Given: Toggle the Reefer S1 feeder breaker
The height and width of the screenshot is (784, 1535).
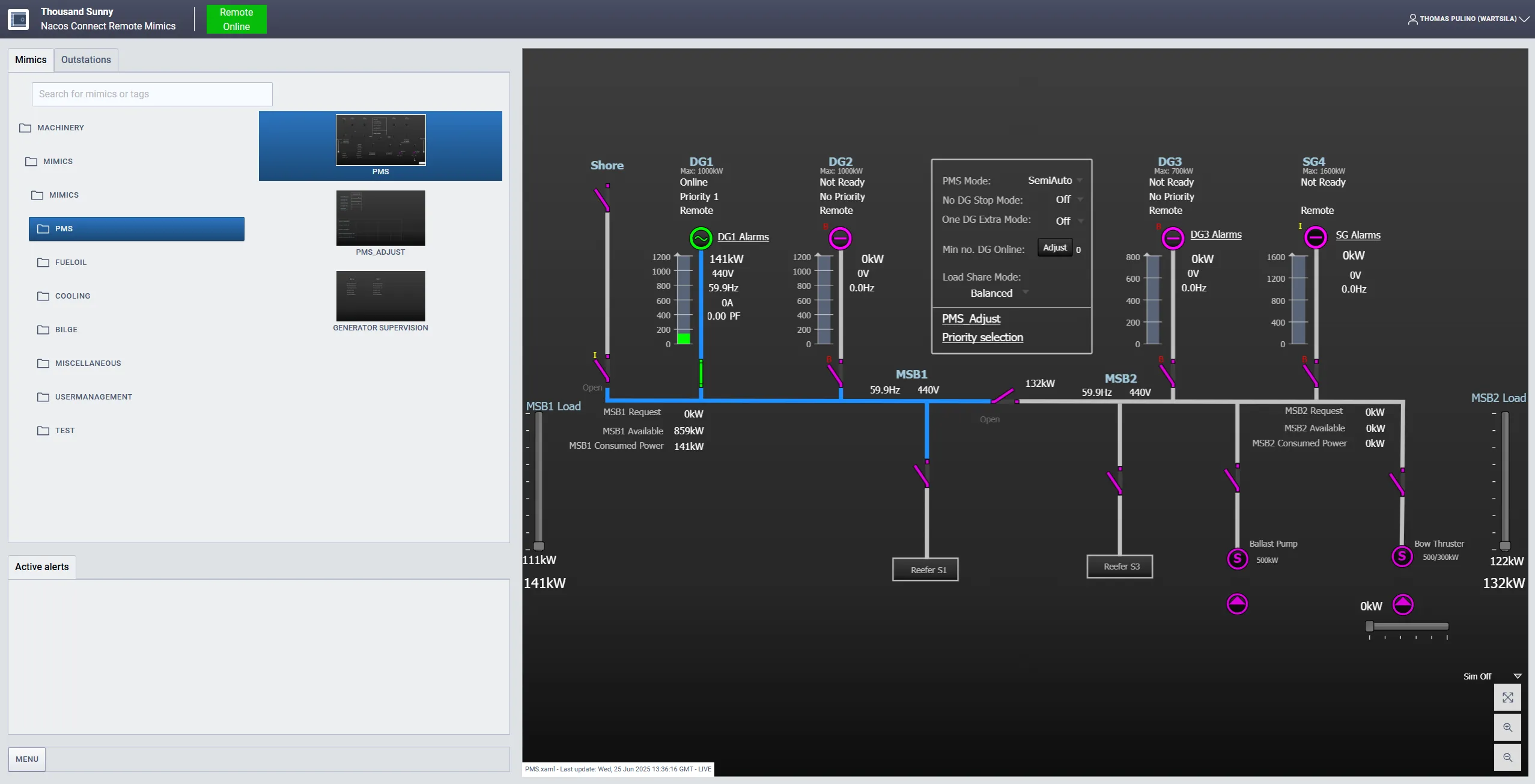Looking at the screenshot, I should pyautogui.click(x=922, y=475).
